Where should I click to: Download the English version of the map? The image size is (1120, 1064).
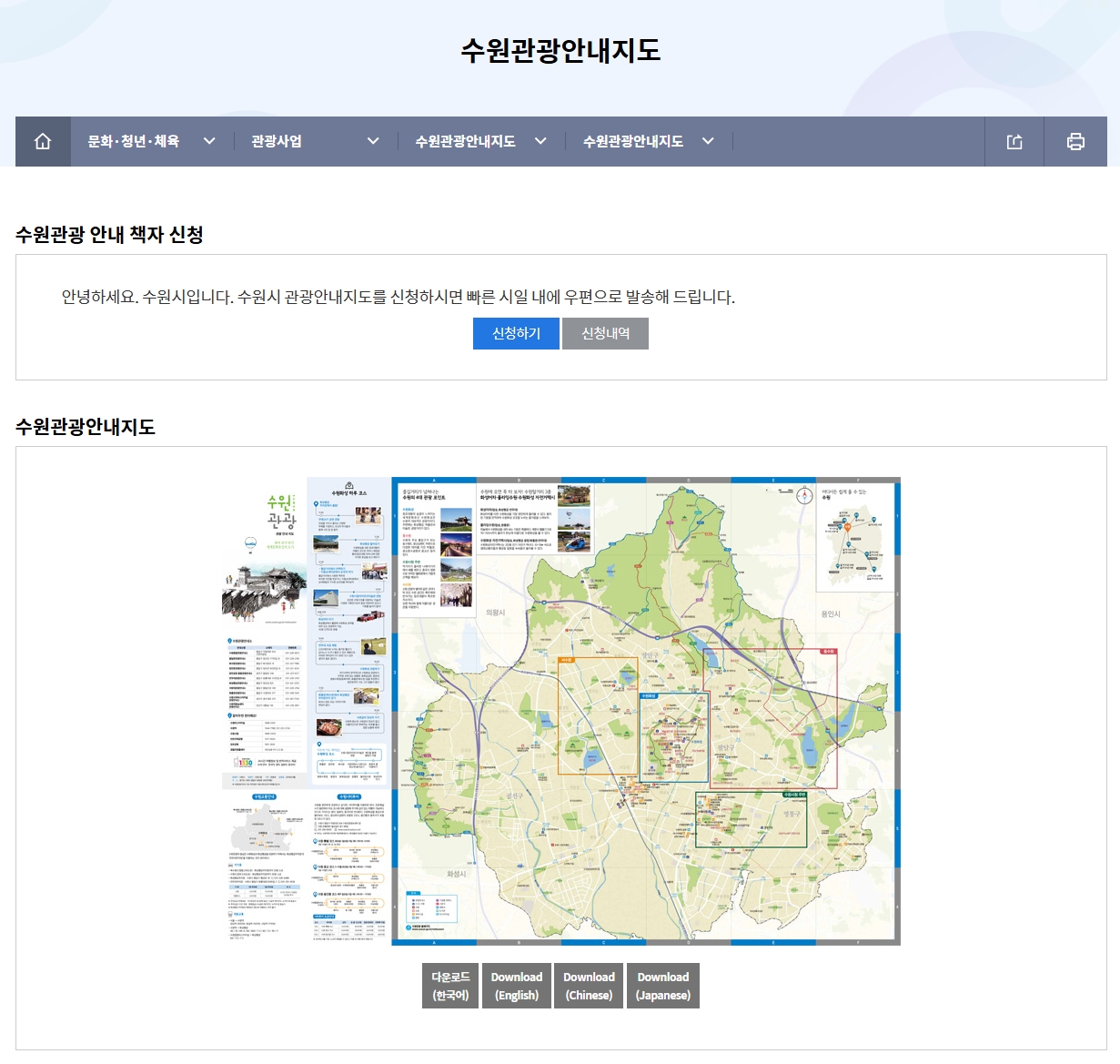tap(517, 986)
